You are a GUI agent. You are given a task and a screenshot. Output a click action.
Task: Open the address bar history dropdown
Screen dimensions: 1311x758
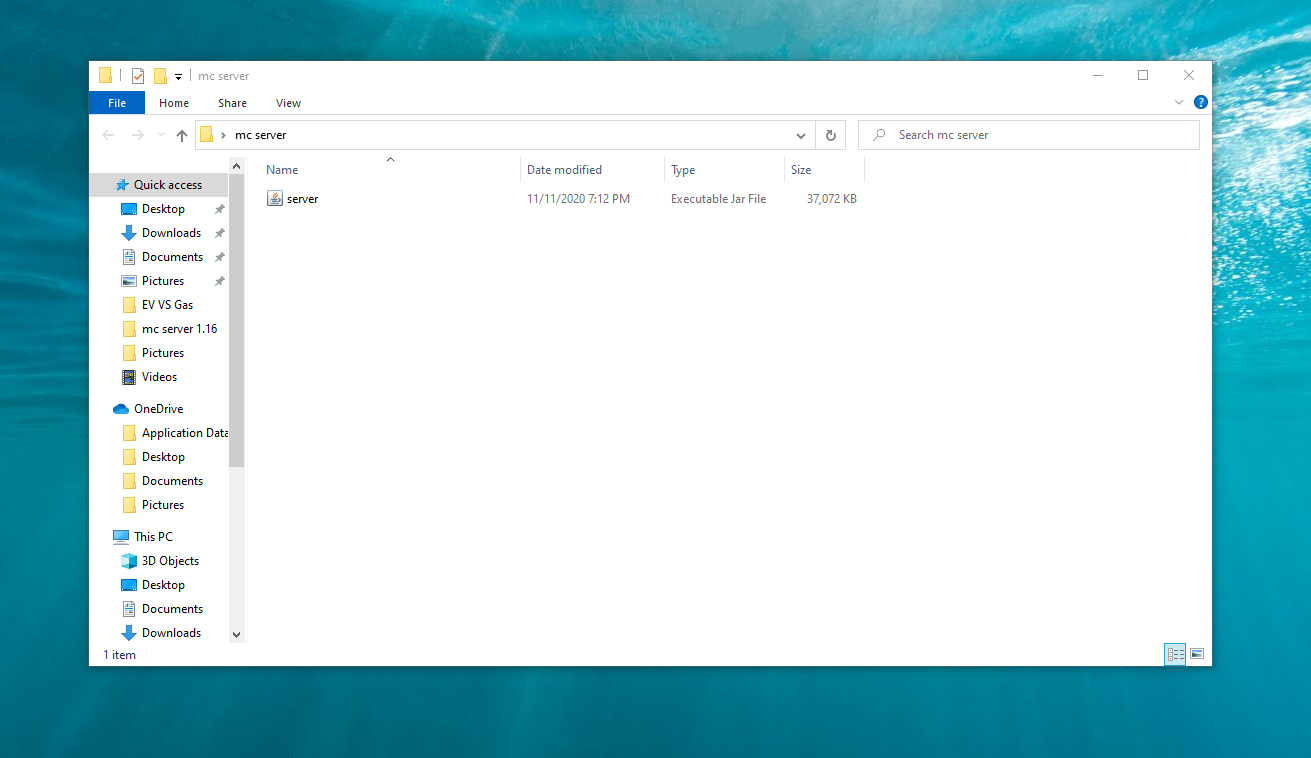click(x=800, y=134)
